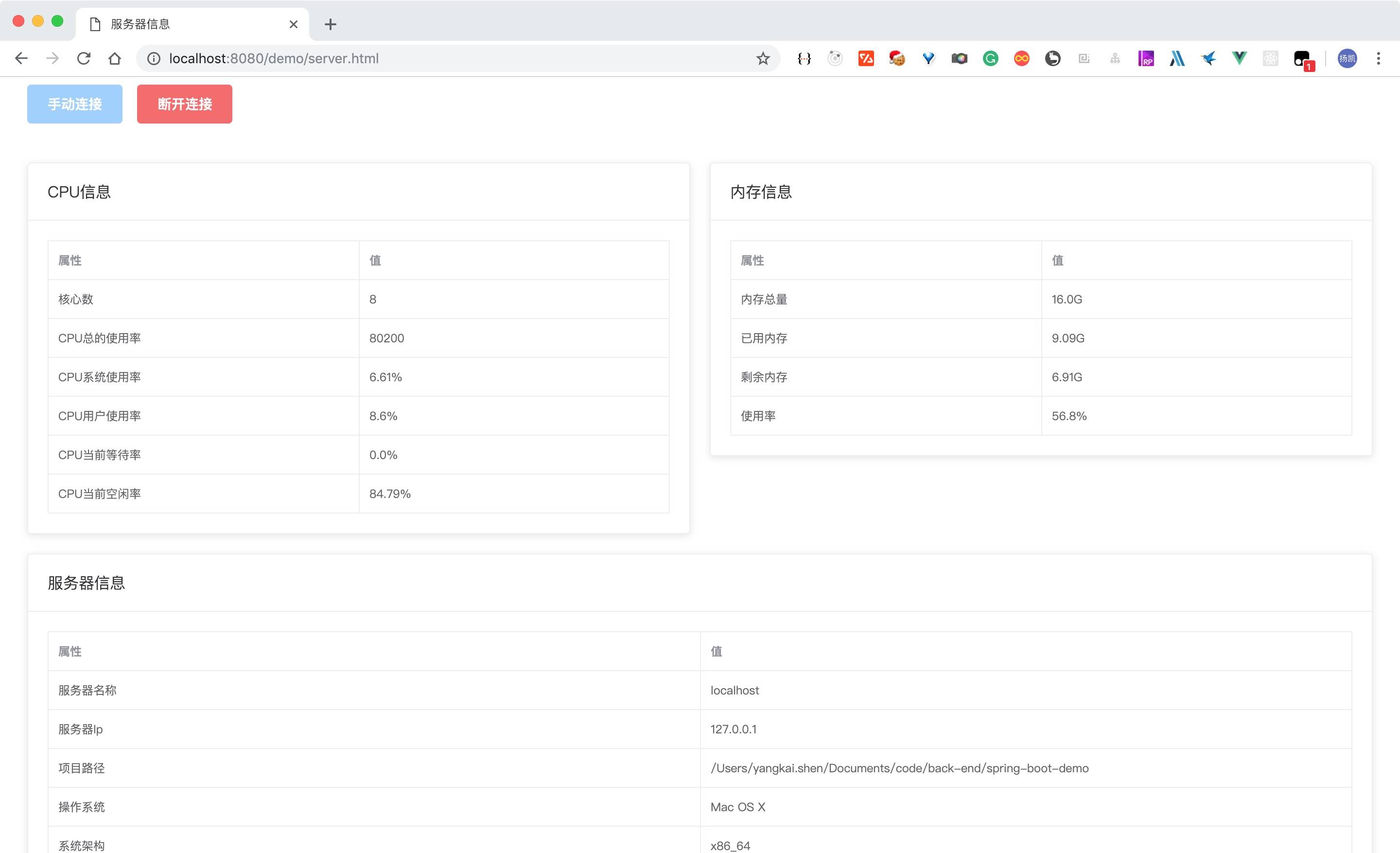Click the camera screenshot extension icon
1400x853 pixels.
959,58
